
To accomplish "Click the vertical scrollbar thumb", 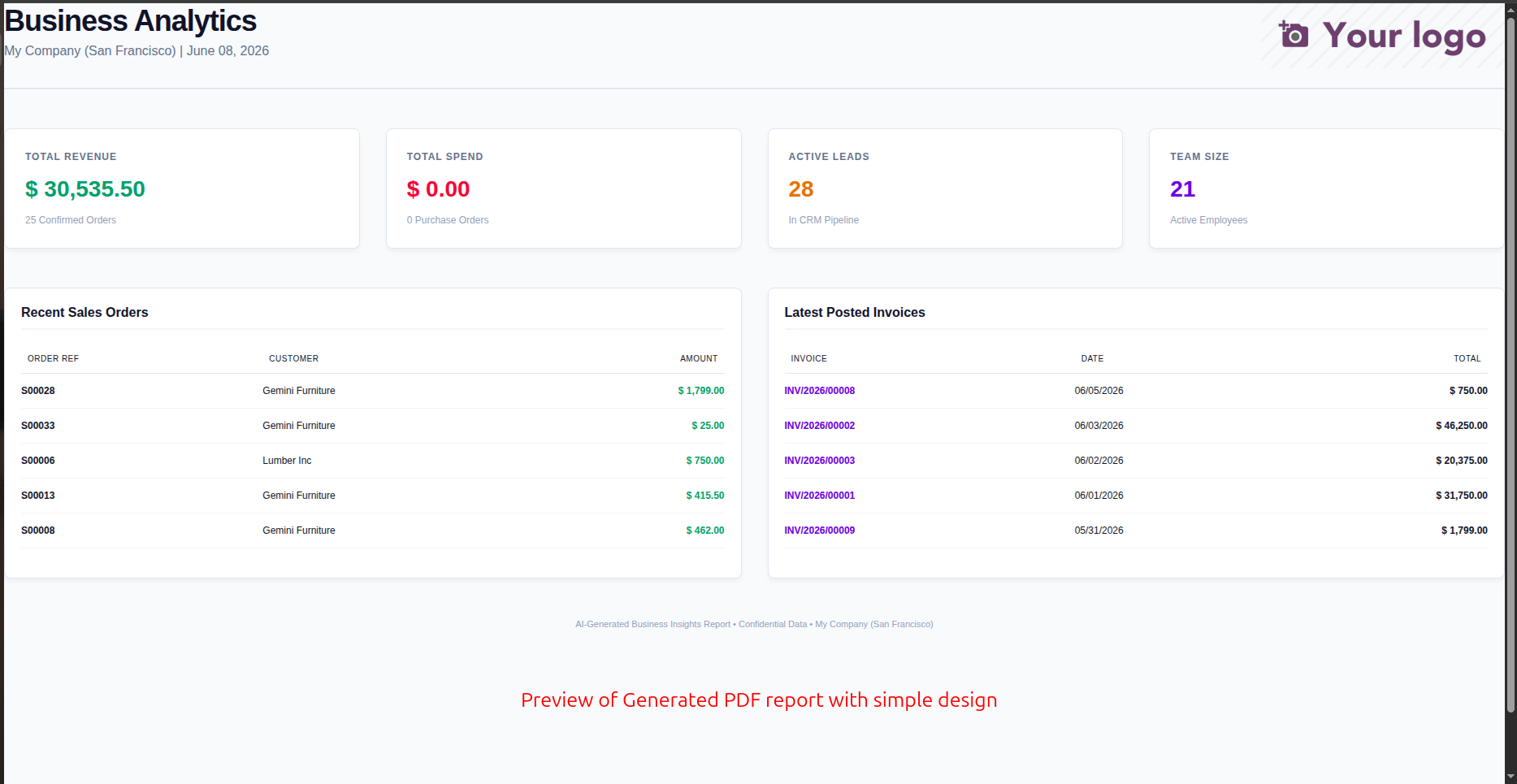I will [1510, 364].
